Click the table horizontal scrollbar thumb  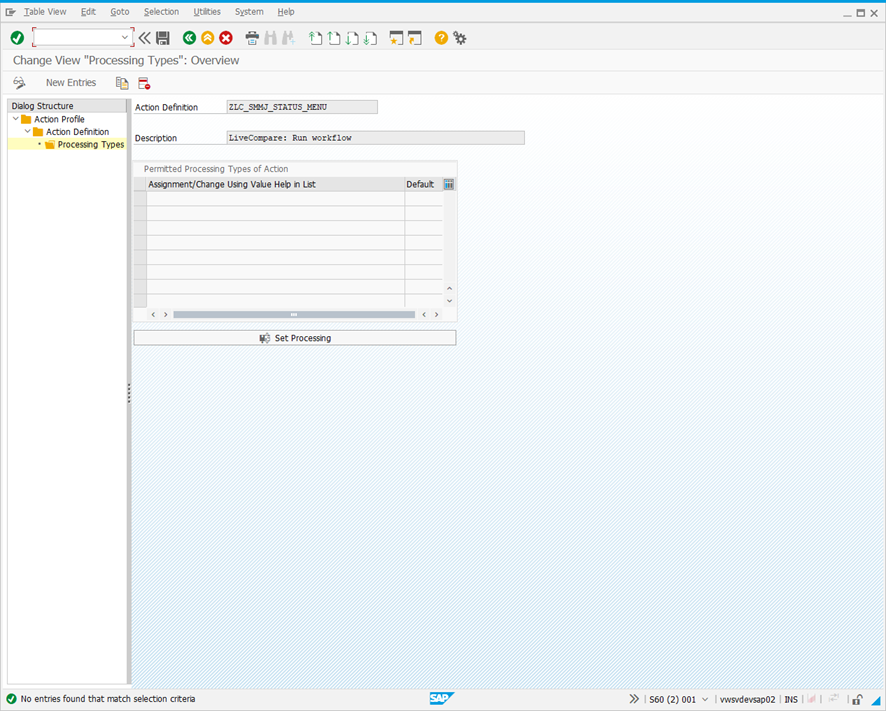coord(294,314)
